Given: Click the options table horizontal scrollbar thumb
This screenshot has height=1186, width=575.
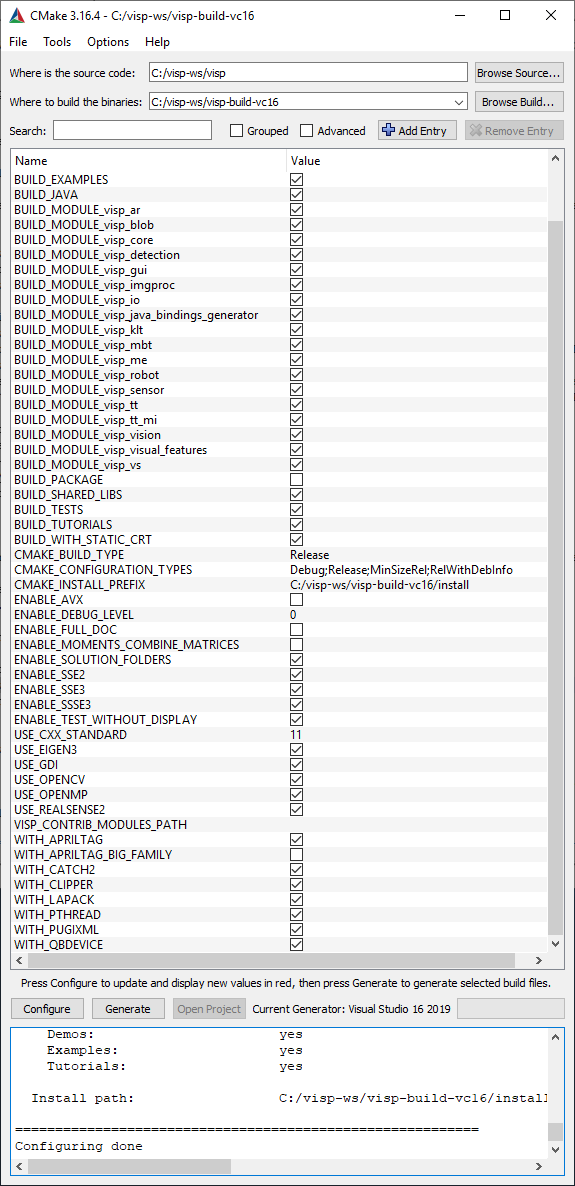Looking at the screenshot, I should pos(271,960).
